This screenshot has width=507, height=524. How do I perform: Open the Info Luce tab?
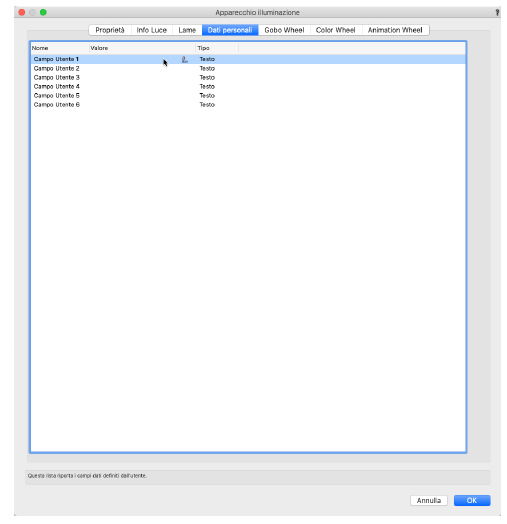click(x=152, y=30)
